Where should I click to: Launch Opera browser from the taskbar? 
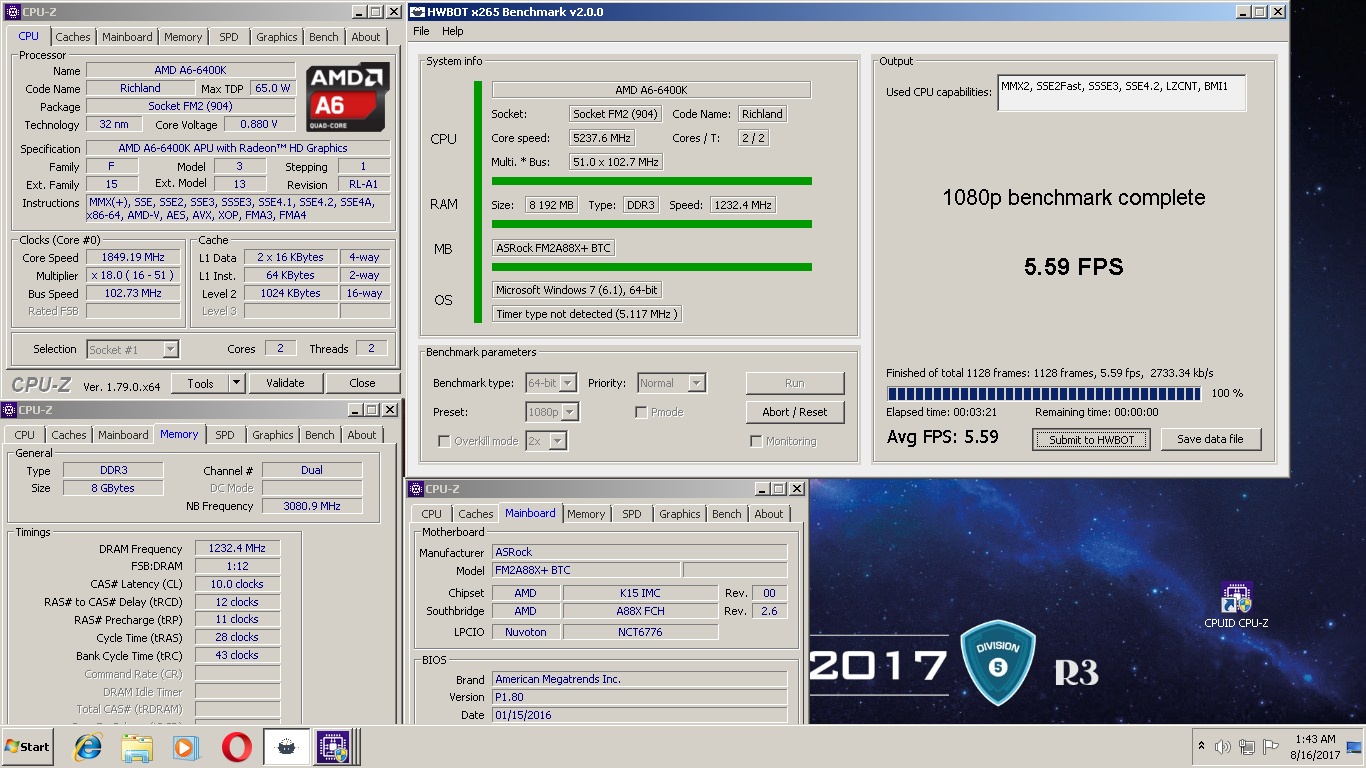tap(236, 746)
